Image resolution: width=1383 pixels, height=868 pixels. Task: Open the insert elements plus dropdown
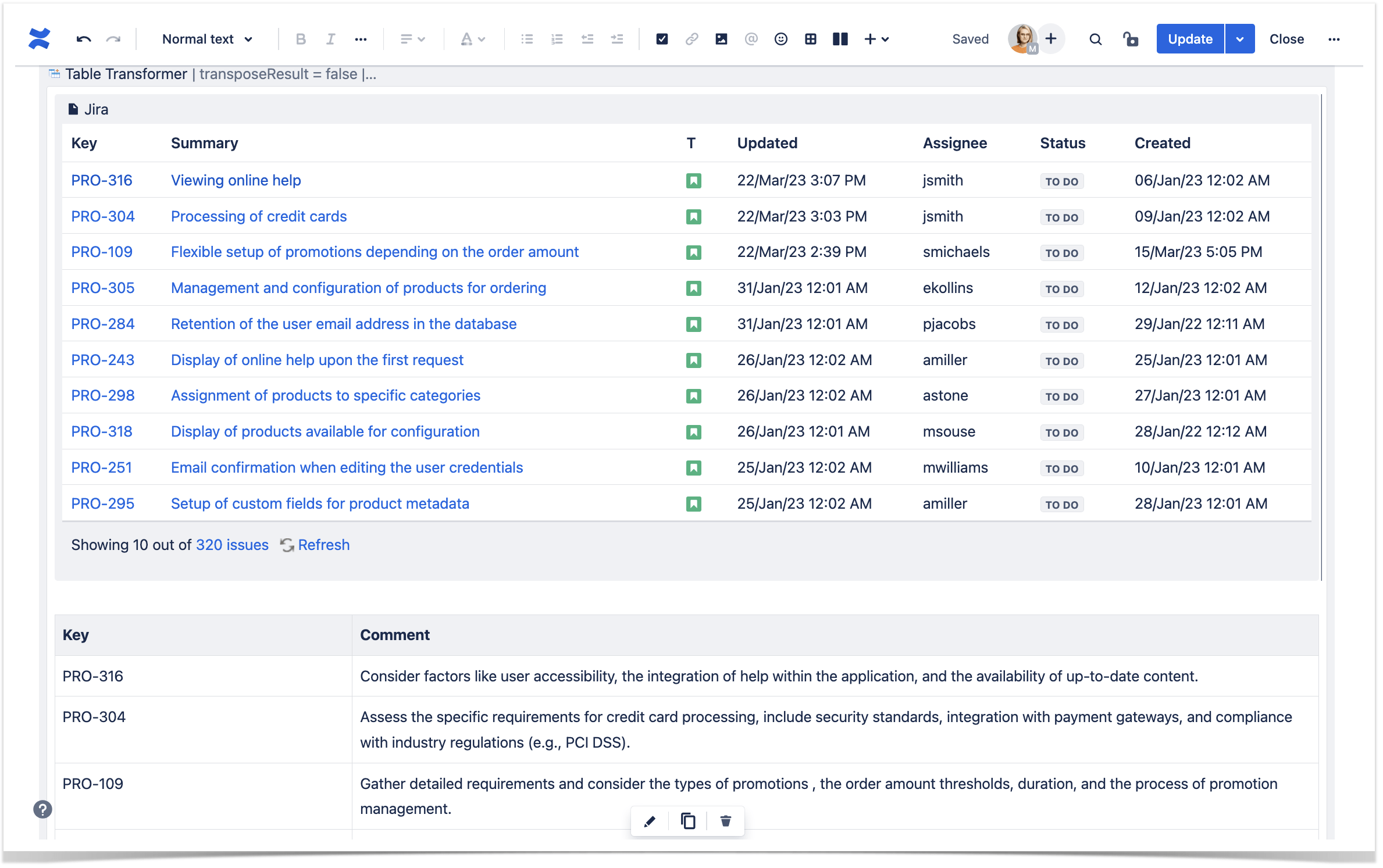pyautogui.click(x=877, y=39)
